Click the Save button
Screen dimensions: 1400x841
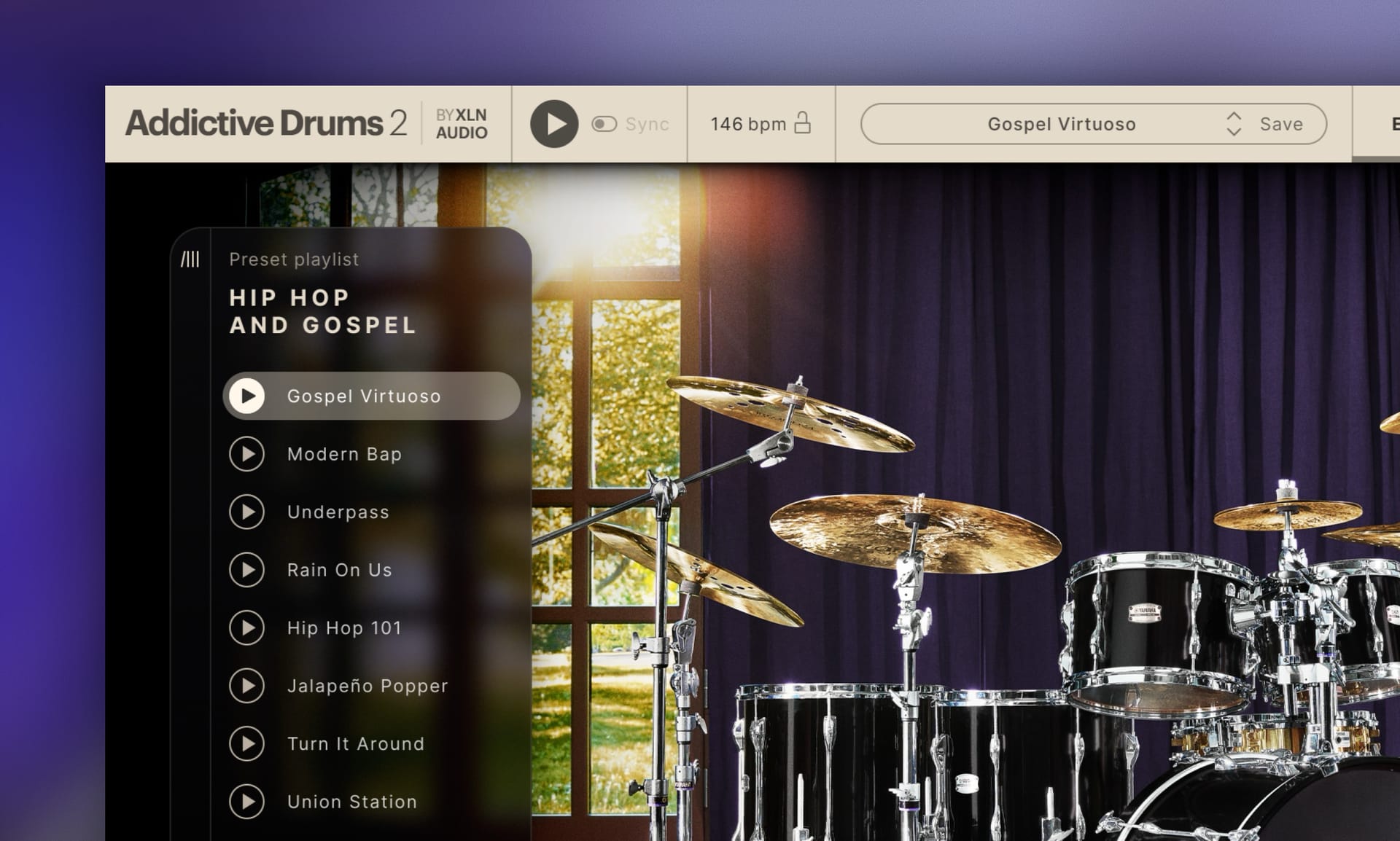[x=1281, y=124]
